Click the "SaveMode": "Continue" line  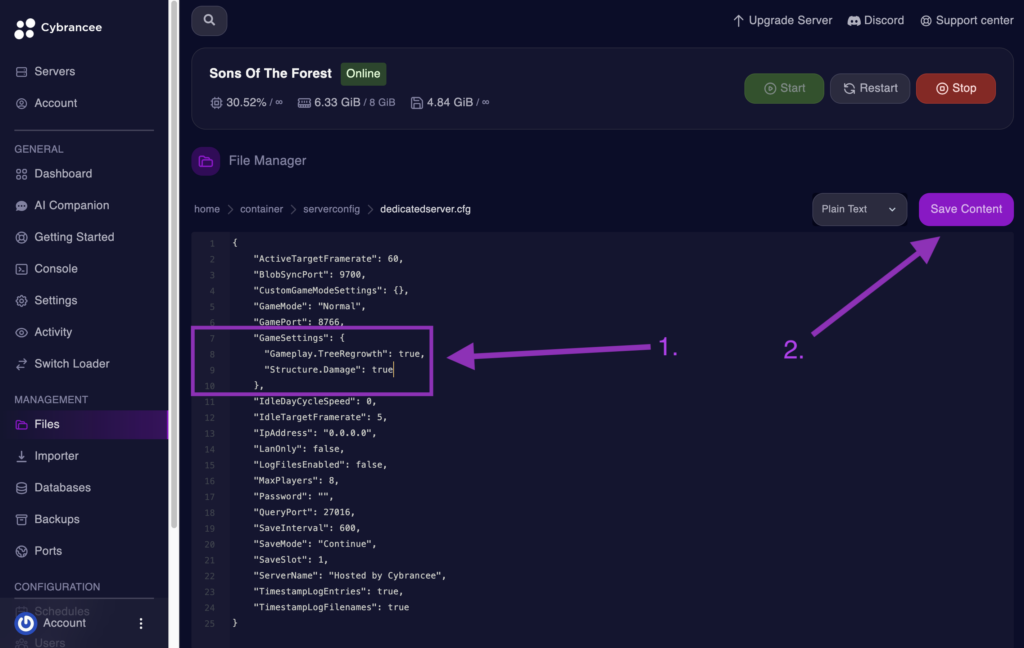314,544
